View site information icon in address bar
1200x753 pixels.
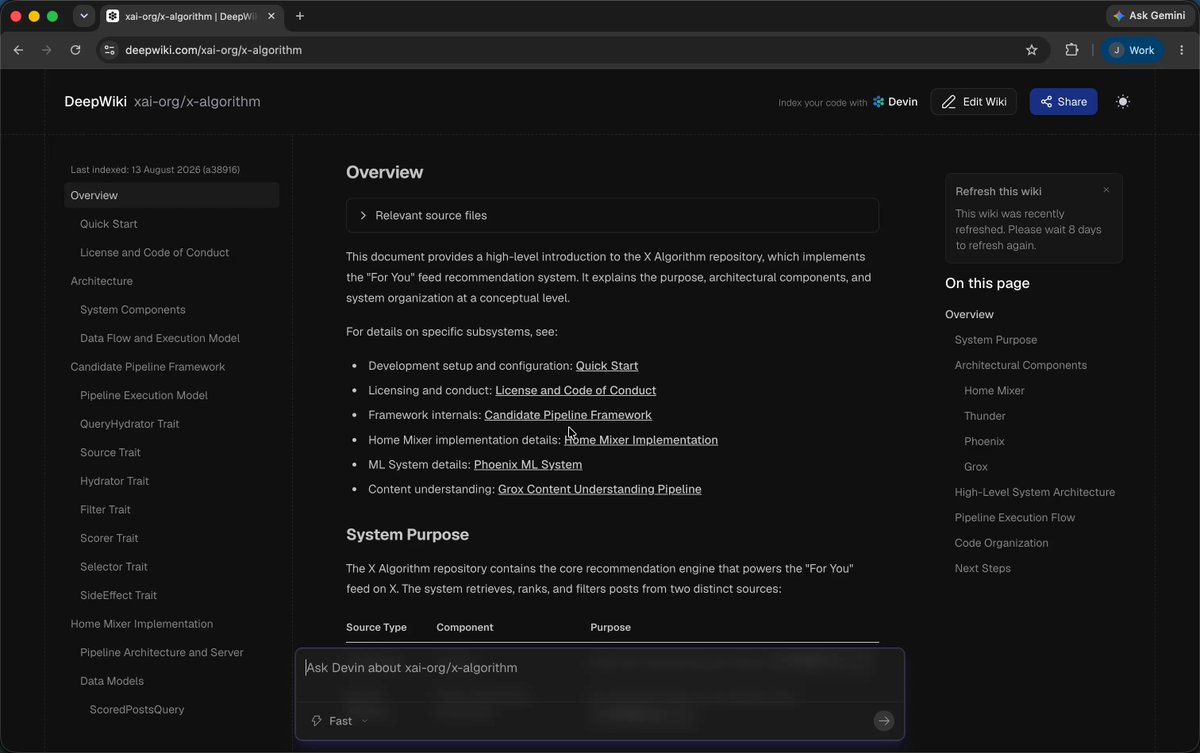(110, 50)
